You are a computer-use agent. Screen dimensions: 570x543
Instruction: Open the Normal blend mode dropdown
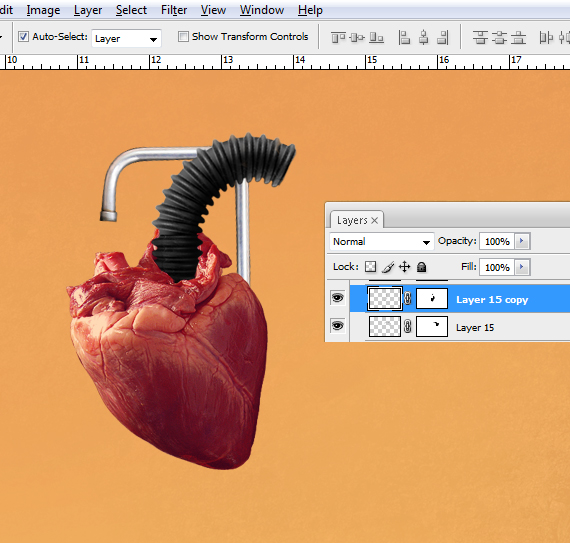click(382, 241)
